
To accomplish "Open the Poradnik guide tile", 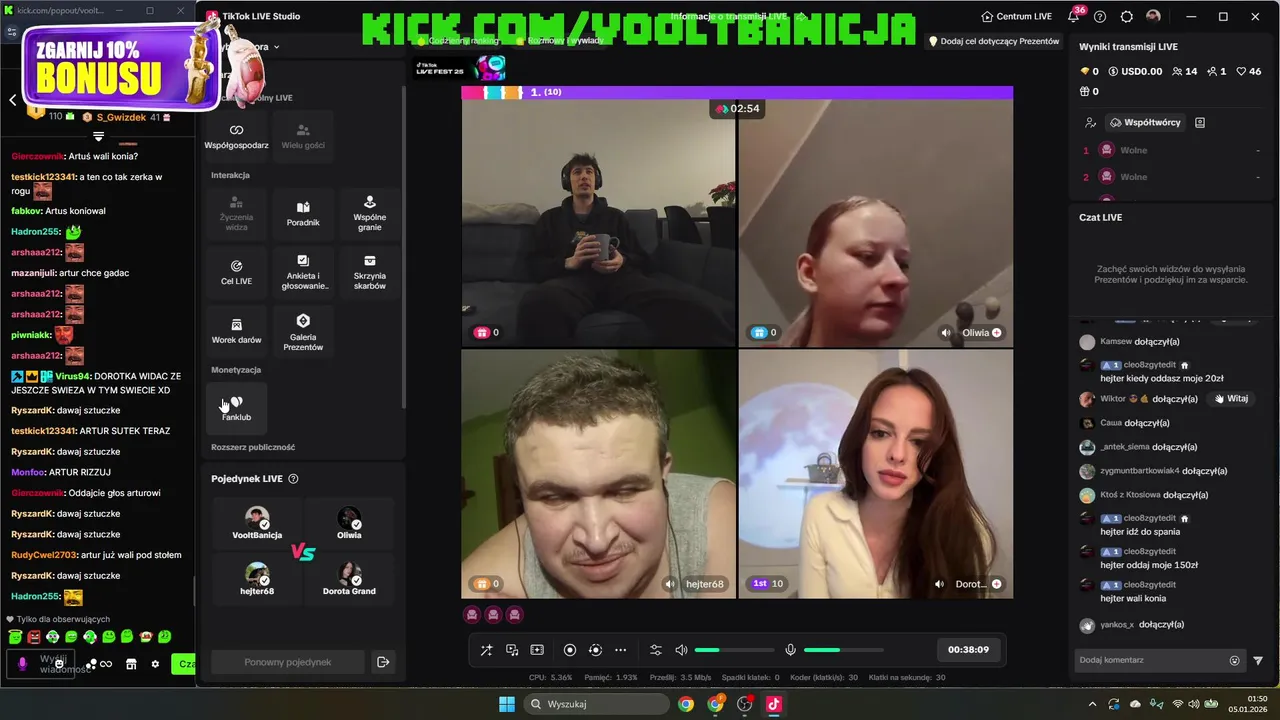I will click(x=303, y=213).
